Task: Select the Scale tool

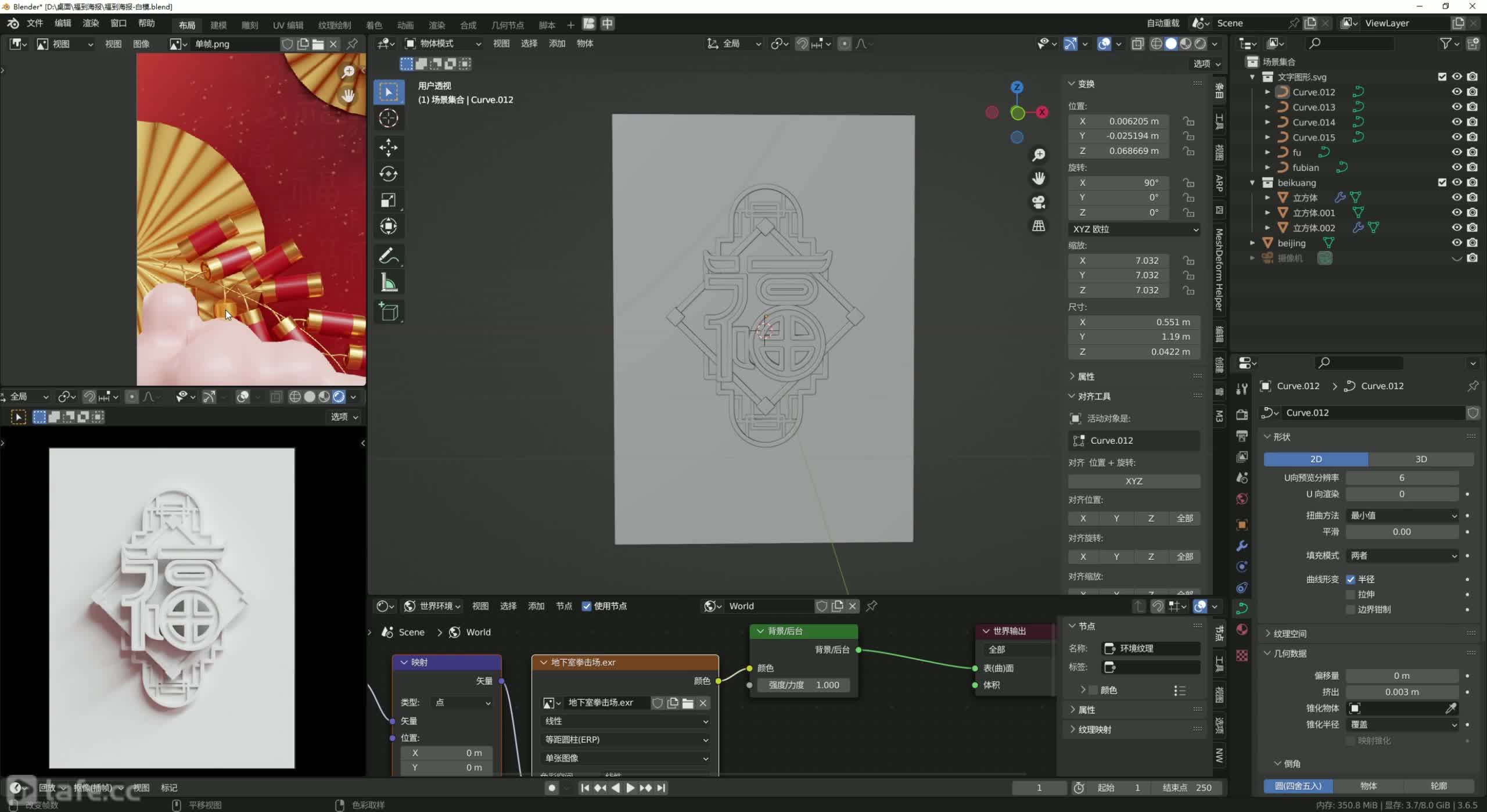Action: point(388,200)
